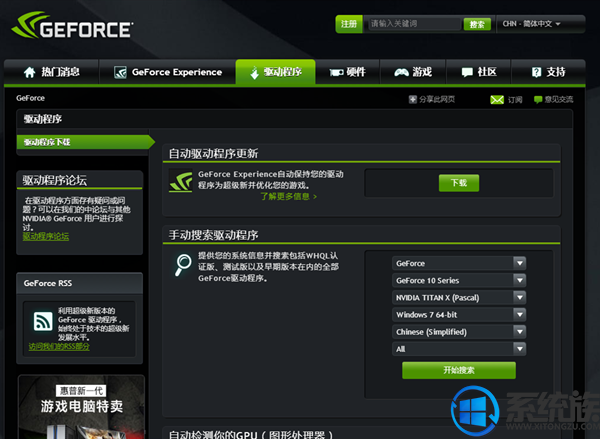
Task: Click the chat bubble icon beside 社区
Action: pos(467,72)
